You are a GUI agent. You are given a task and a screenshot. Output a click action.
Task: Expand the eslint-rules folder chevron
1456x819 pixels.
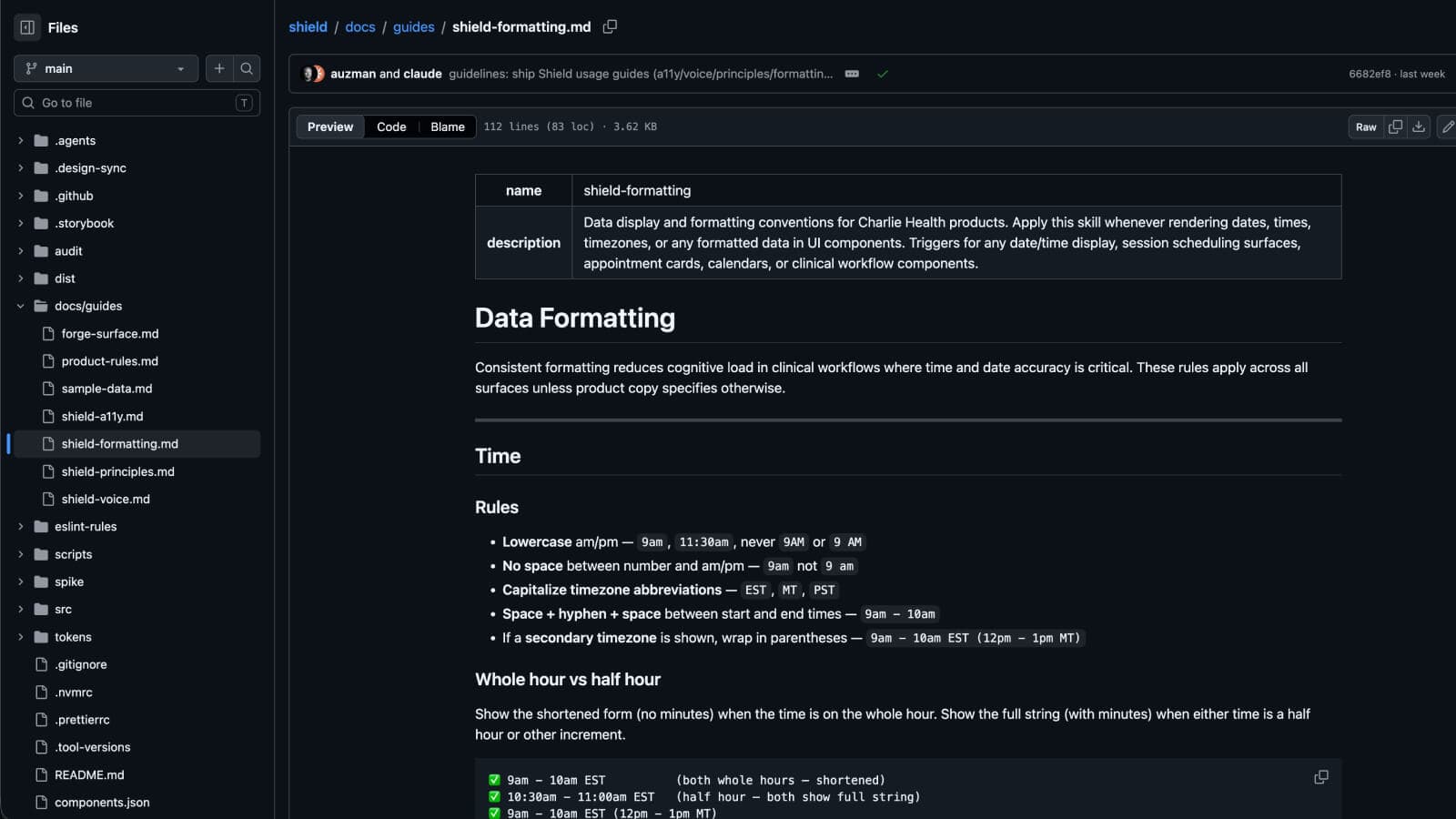[x=21, y=527]
